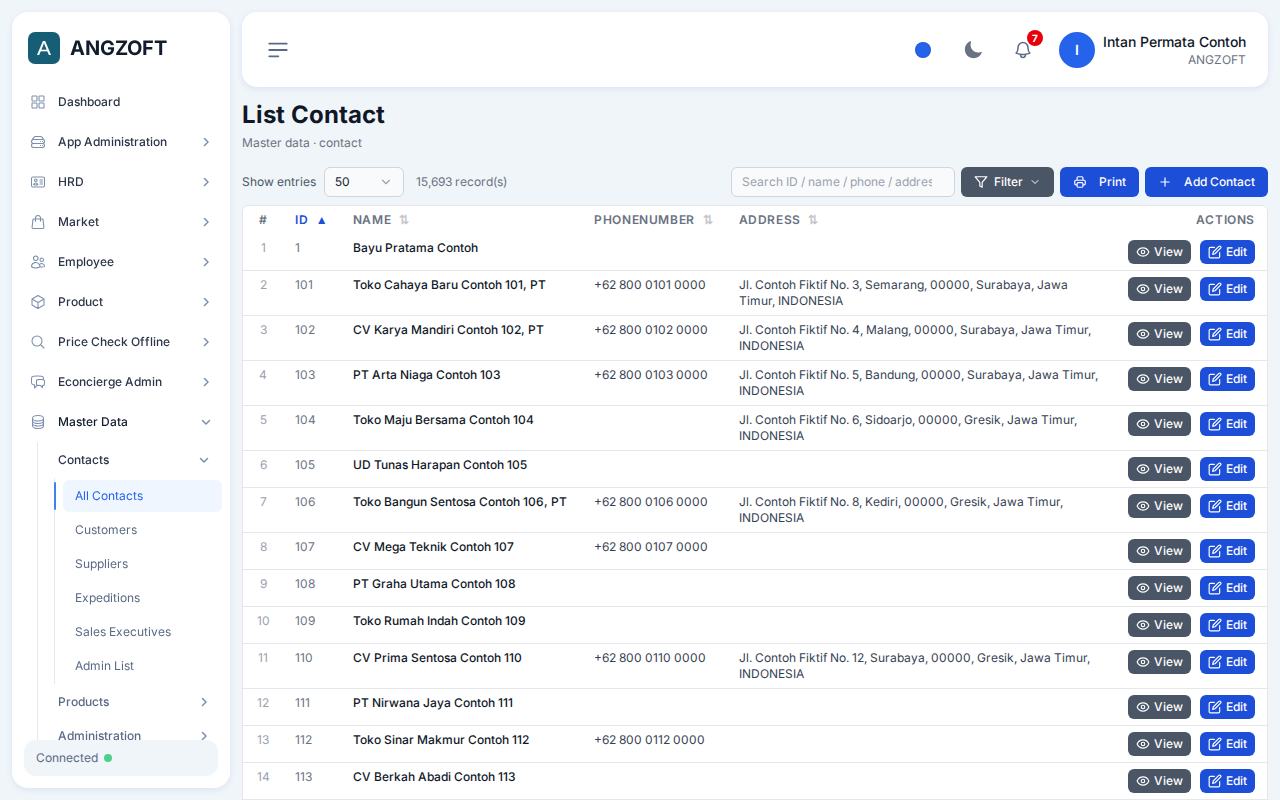The image size is (1280, 800).
Task: Click the Print button
Action: pos(1099,182)
